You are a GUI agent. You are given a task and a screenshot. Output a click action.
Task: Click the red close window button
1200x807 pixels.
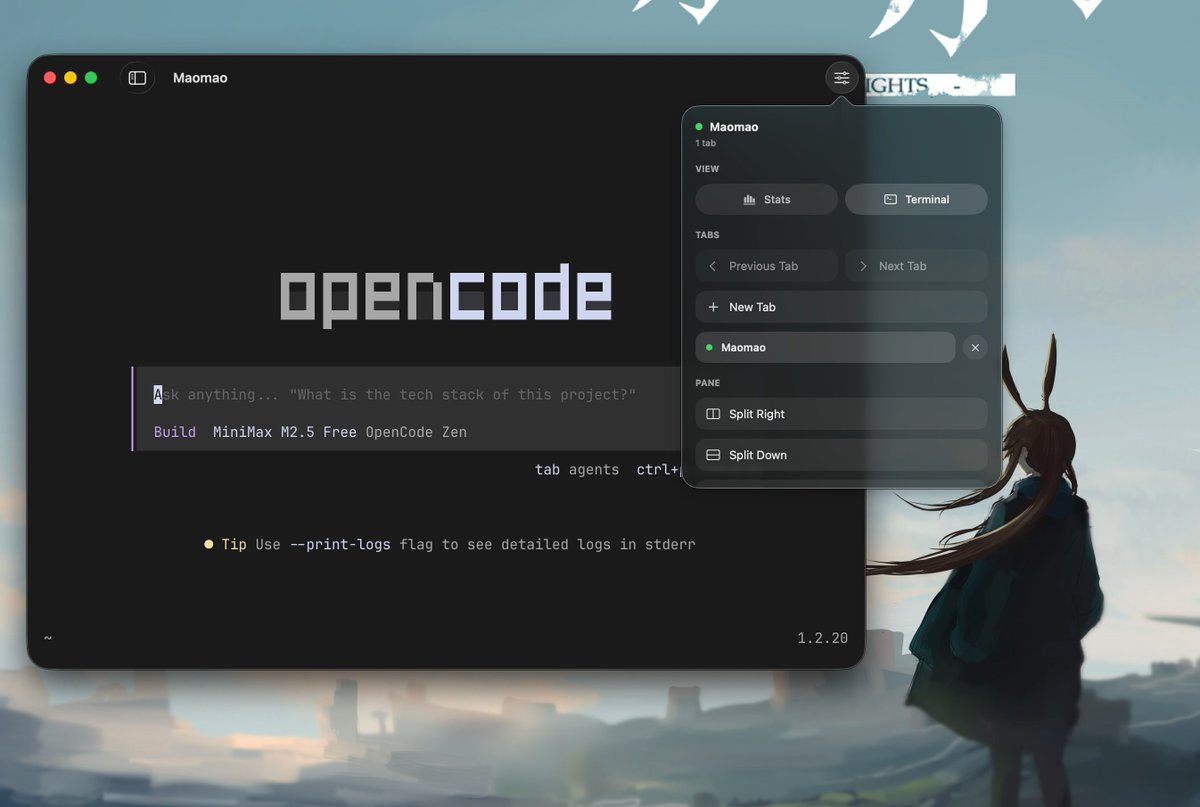(50, 78)
